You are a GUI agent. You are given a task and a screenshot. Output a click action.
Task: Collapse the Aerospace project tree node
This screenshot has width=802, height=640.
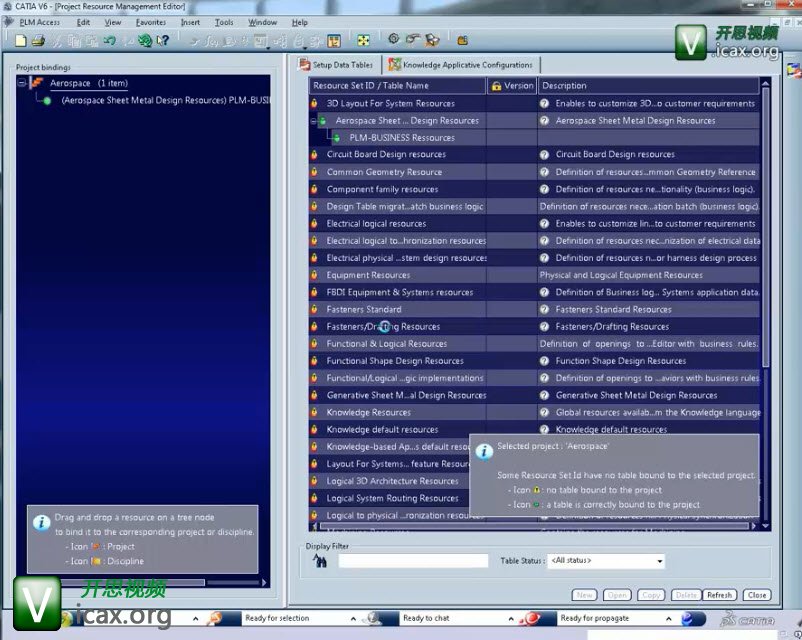[x=21, y=83]
